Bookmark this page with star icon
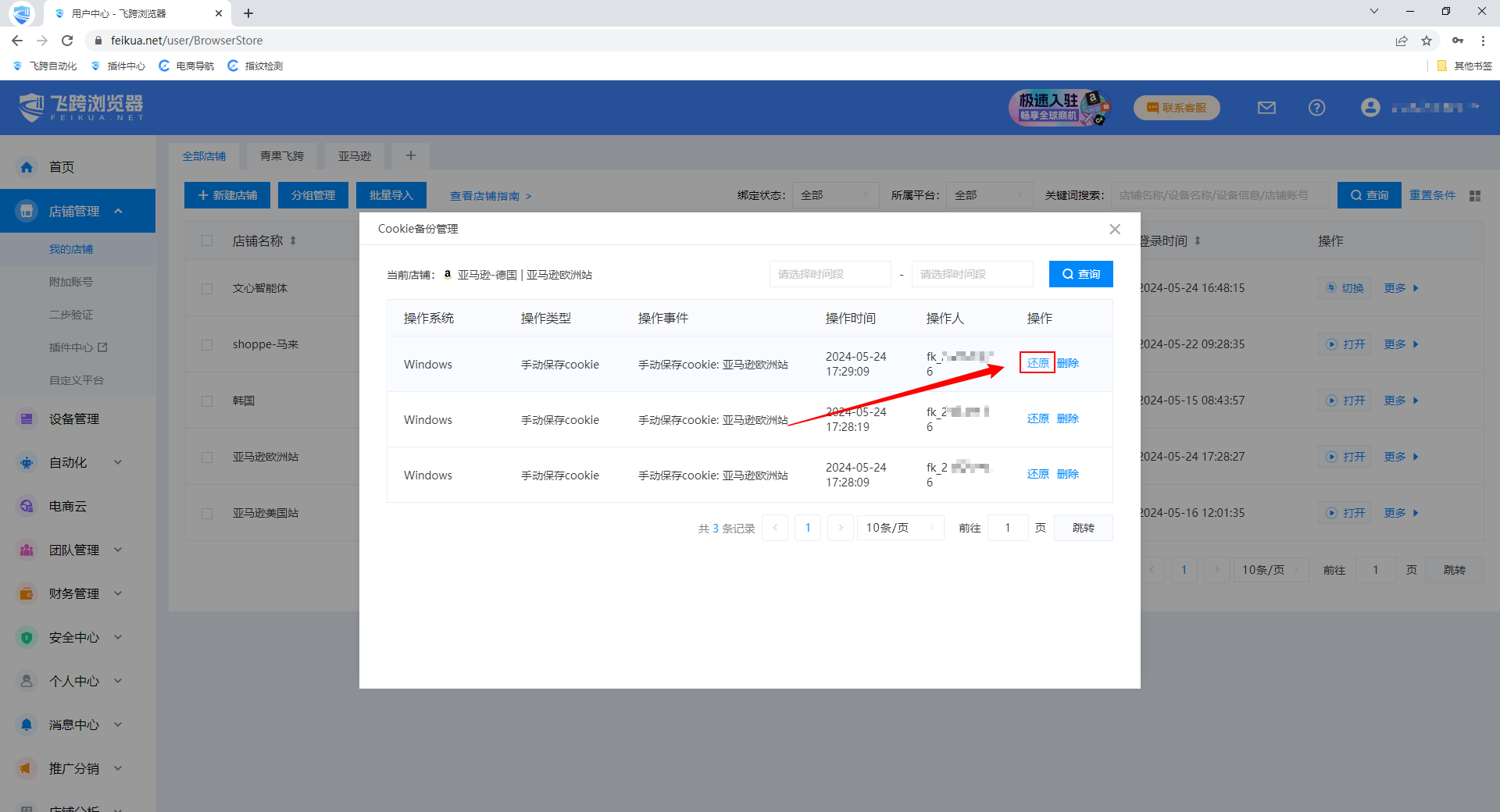This screenshot has width=1500, height=812. (1427, 41)
